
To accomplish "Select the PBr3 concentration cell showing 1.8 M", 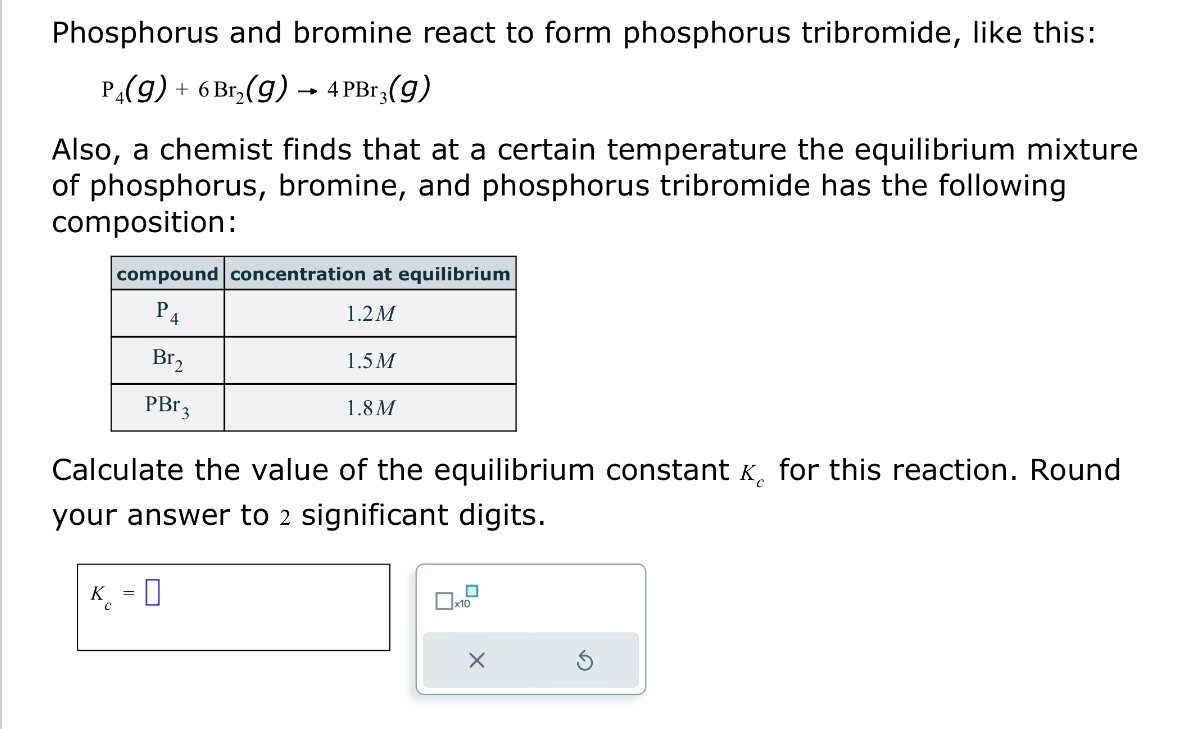I will pyautogui.click(x=369, y=407).
